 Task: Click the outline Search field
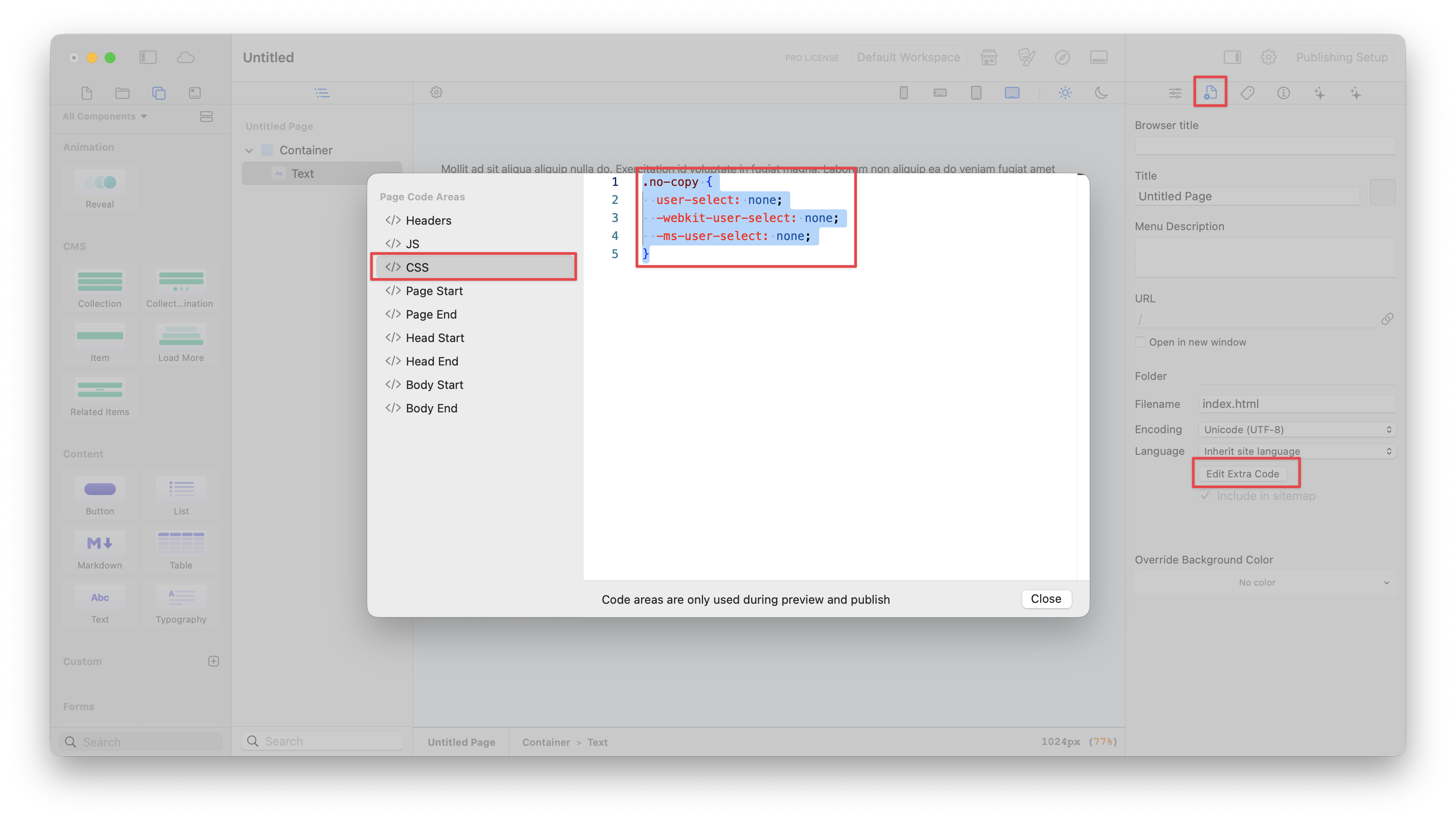[x=322, y=741]
